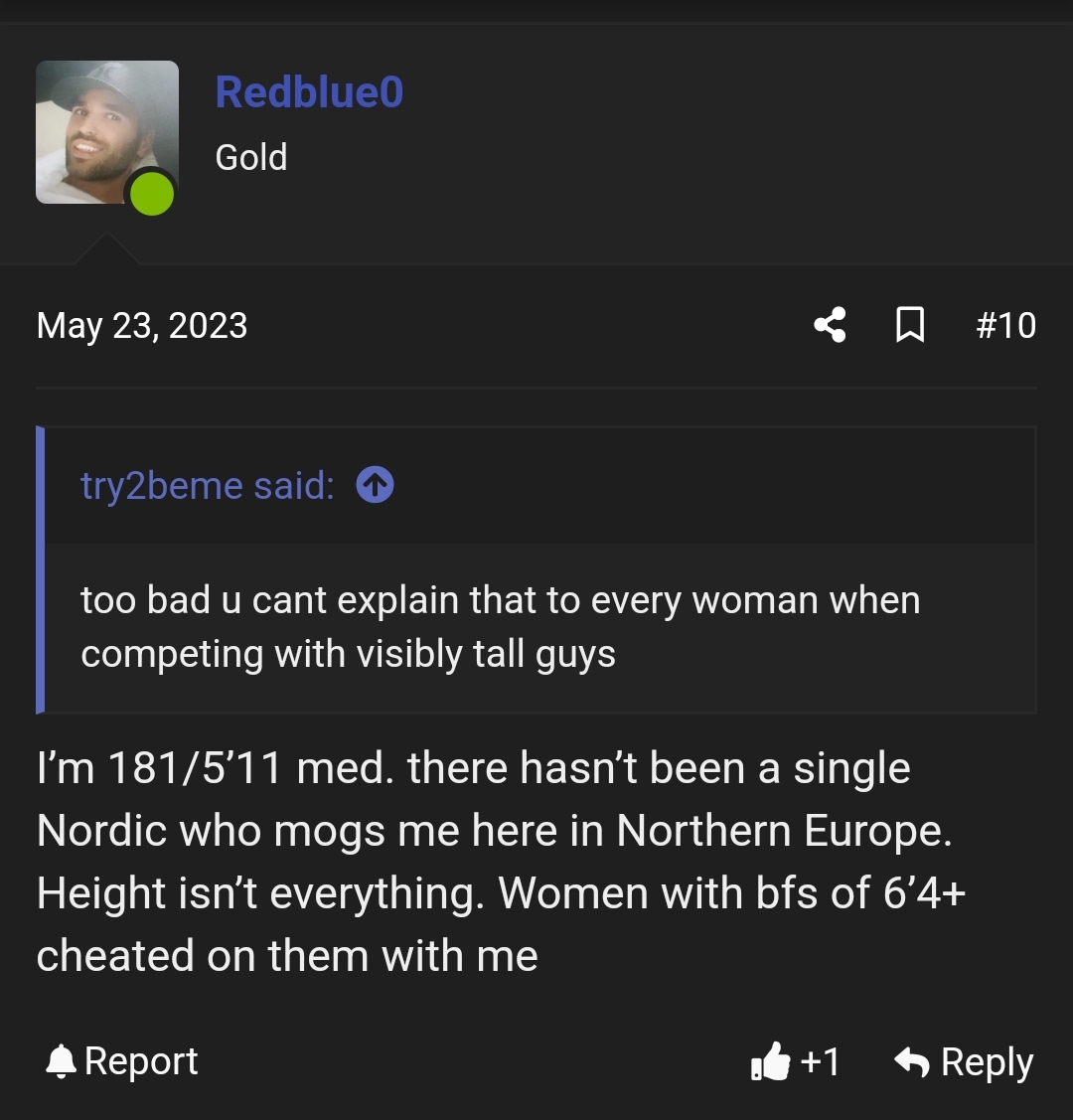Click the reply arrow icon next to Reply
Image resolution: width=1073 pixels, height=1120 pixels.
pyautogui.click(x=913, y=1060)
